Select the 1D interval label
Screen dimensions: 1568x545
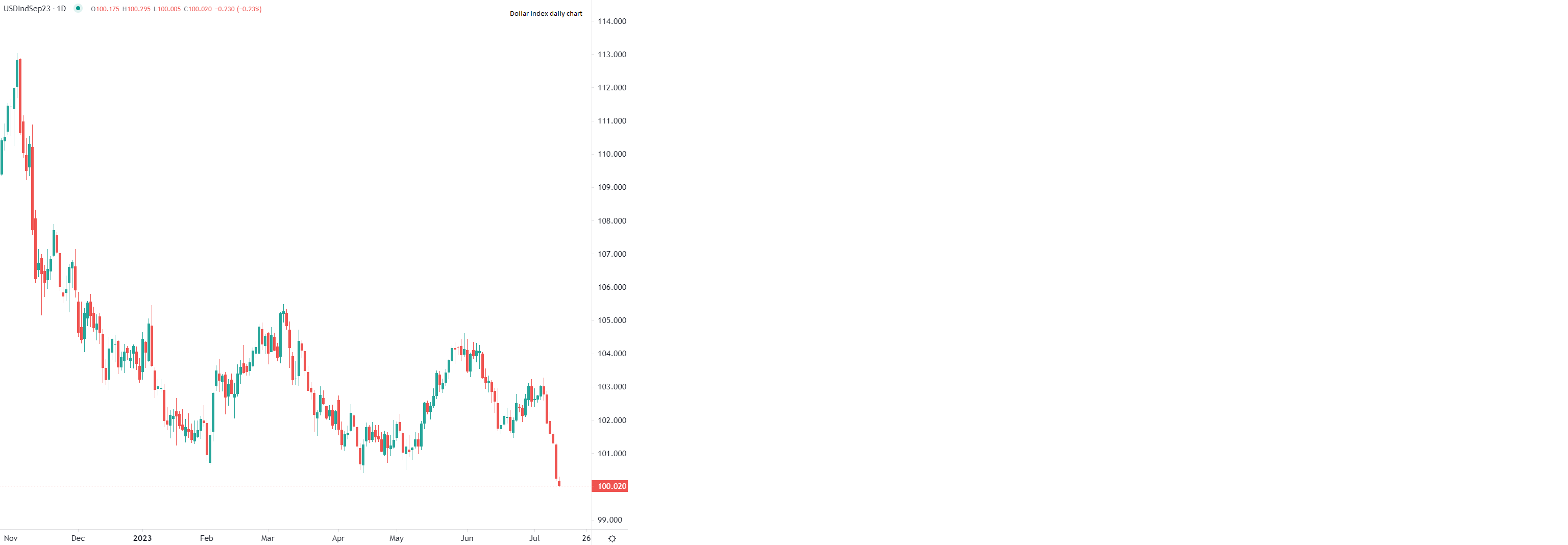[x=61, y=9]
